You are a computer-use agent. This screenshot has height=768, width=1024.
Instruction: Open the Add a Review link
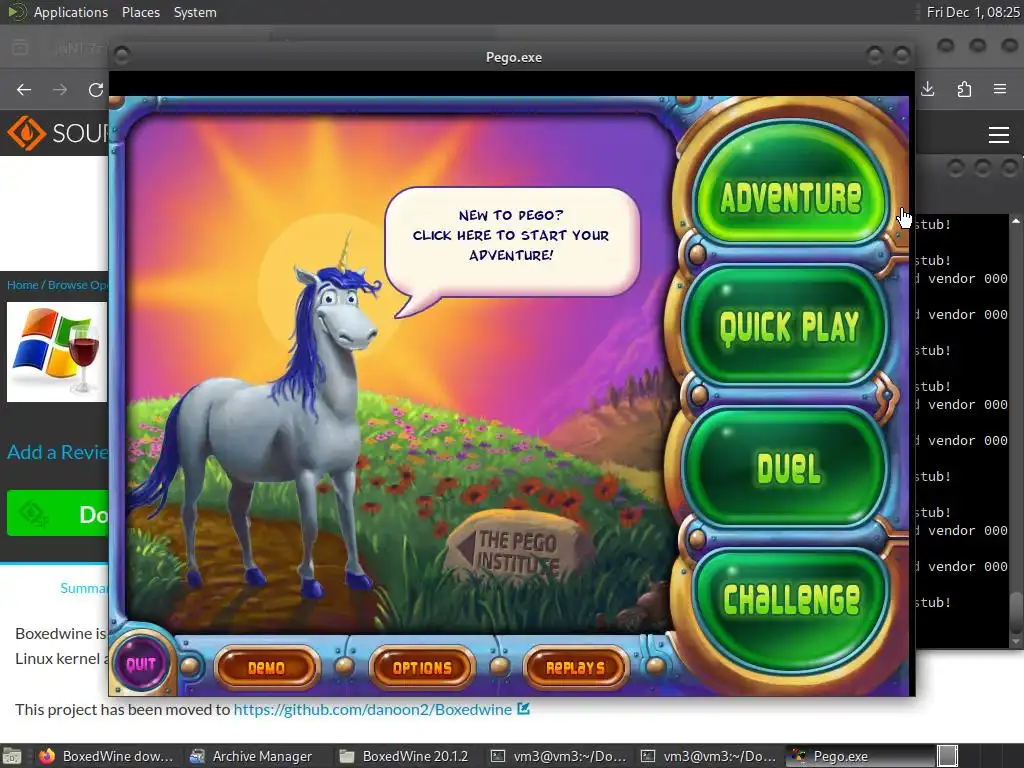click(57, 452)
